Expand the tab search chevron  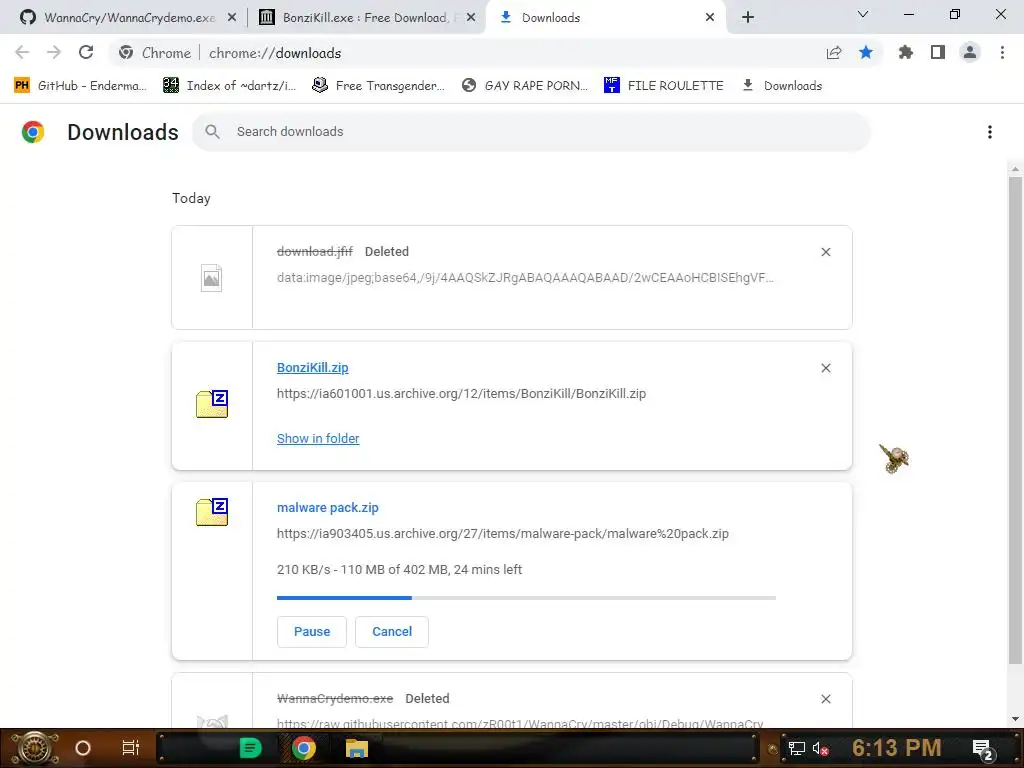862,14
